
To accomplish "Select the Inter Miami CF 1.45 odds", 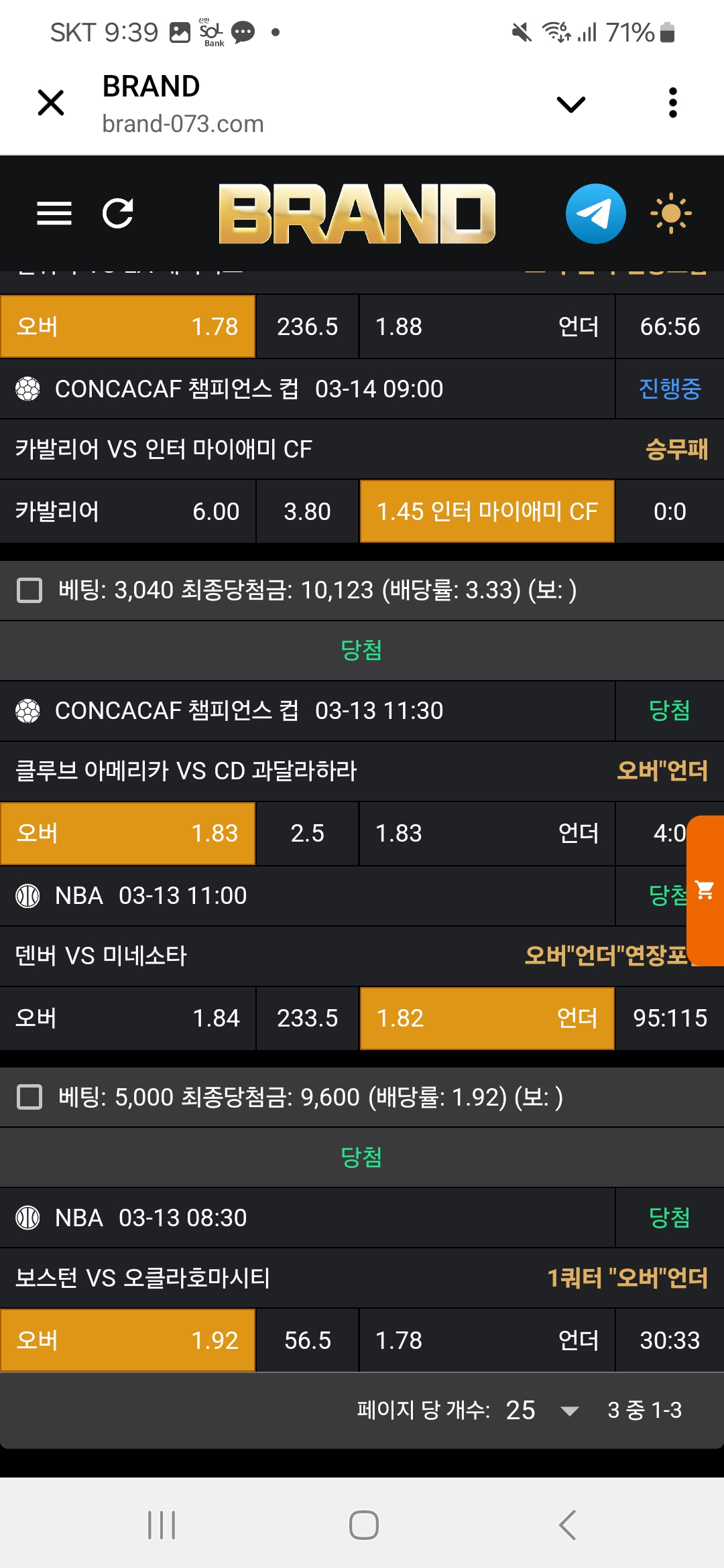I will (487, 511).
